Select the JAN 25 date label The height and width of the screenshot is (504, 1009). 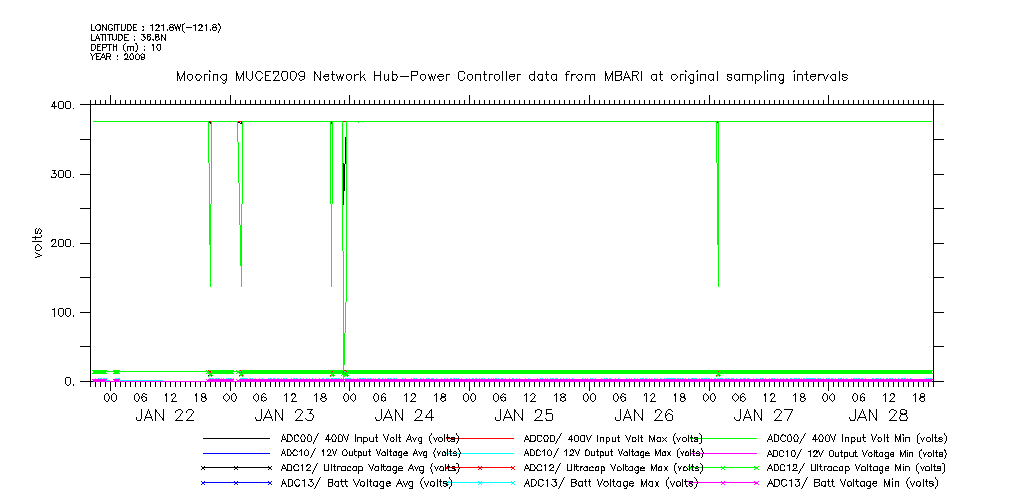524,415
